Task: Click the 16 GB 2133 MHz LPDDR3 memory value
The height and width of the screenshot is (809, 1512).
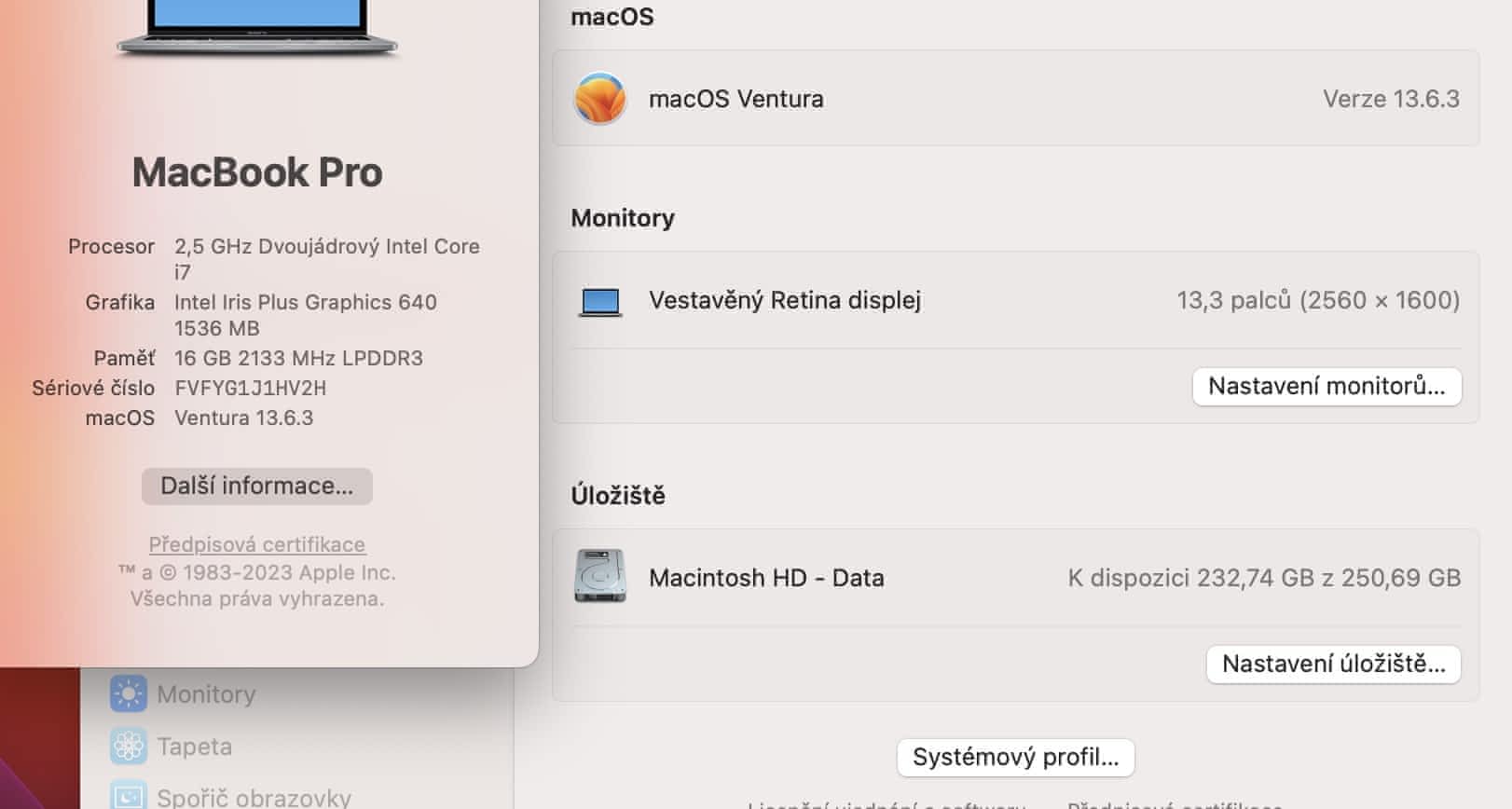Action: tap(298, 359)
